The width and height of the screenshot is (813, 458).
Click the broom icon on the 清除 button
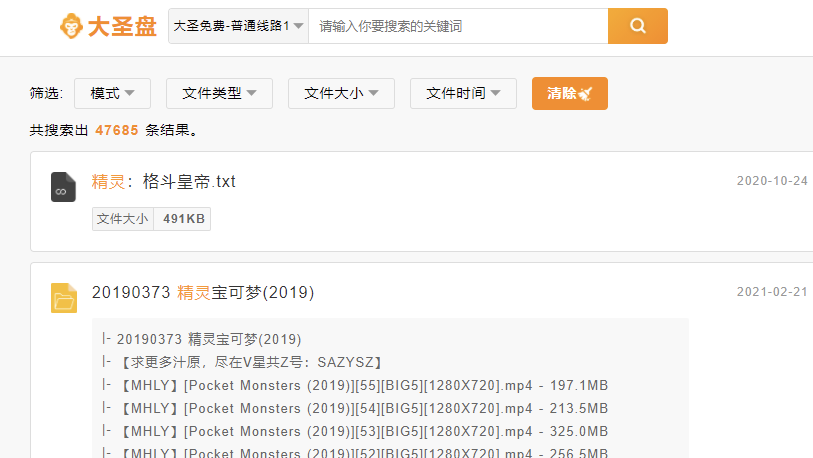tap(587, 93)
